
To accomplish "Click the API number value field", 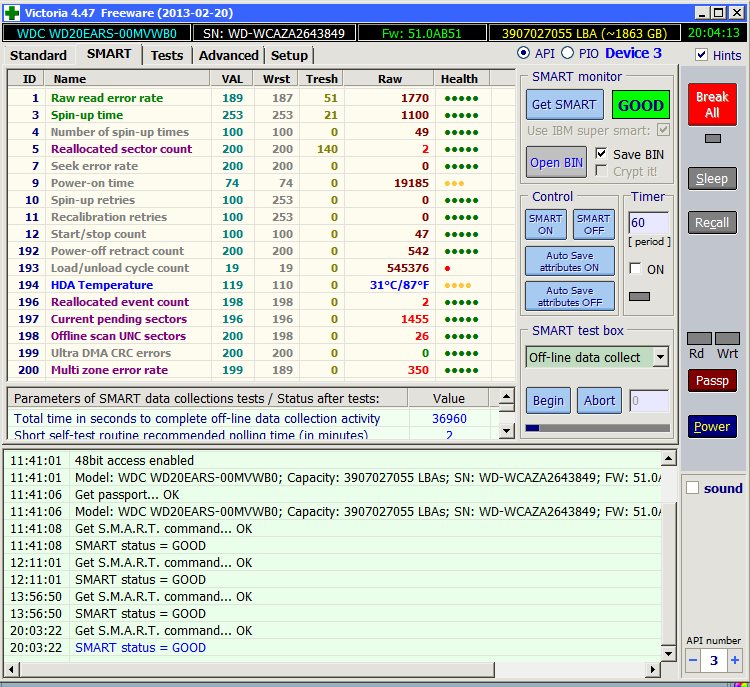I will 714,661.
